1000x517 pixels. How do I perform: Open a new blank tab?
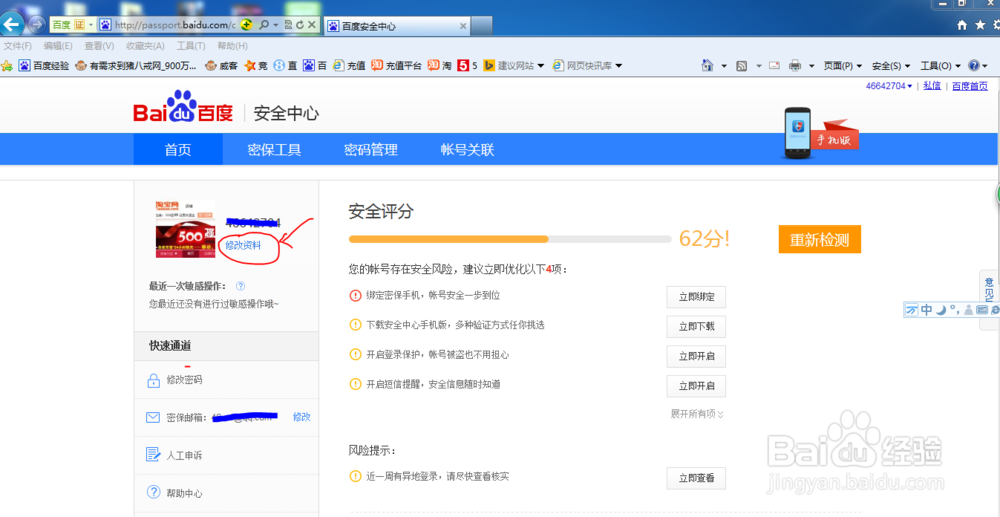coord(482,26)
